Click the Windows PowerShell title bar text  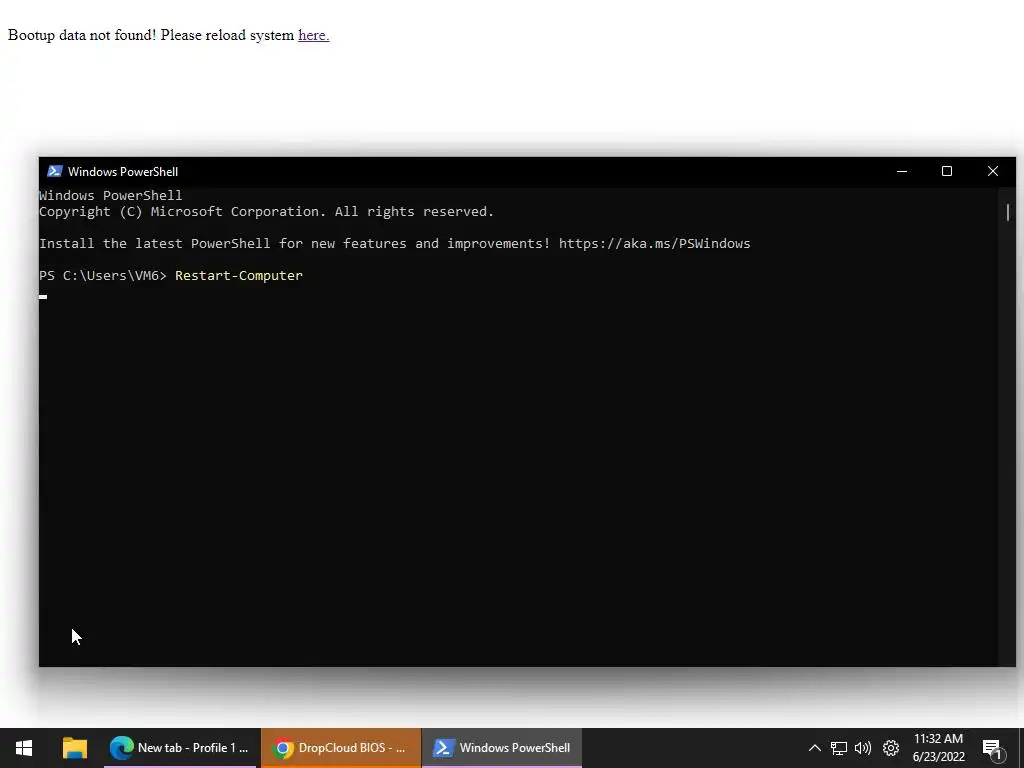coord(123,172)
